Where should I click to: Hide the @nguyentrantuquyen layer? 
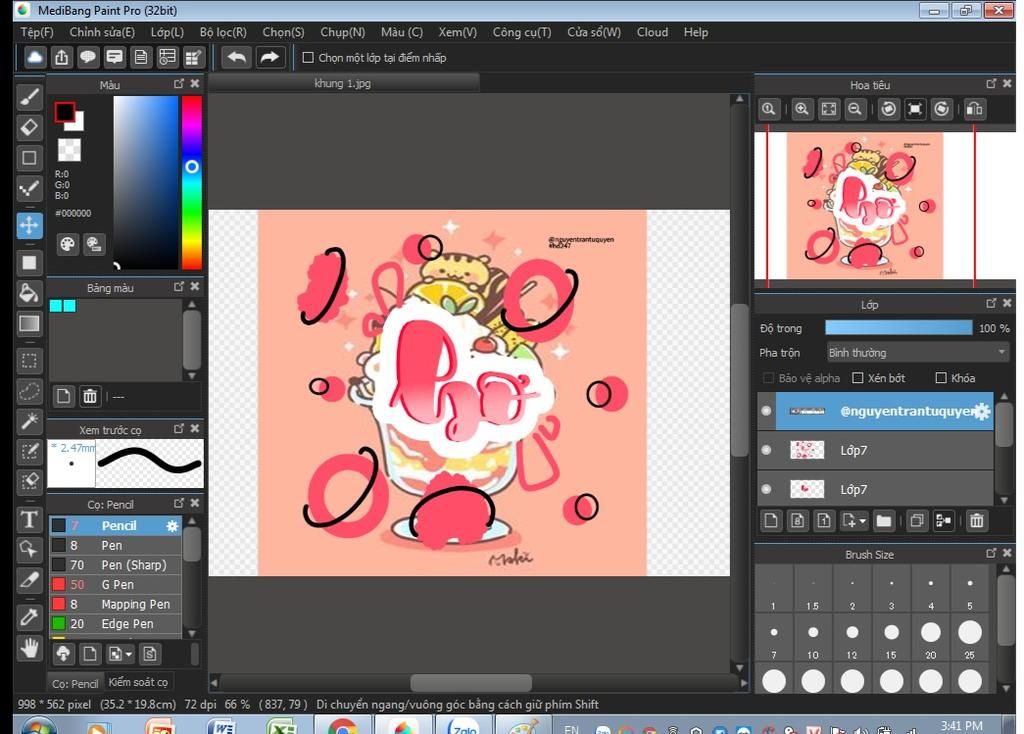tap(767, 411)
